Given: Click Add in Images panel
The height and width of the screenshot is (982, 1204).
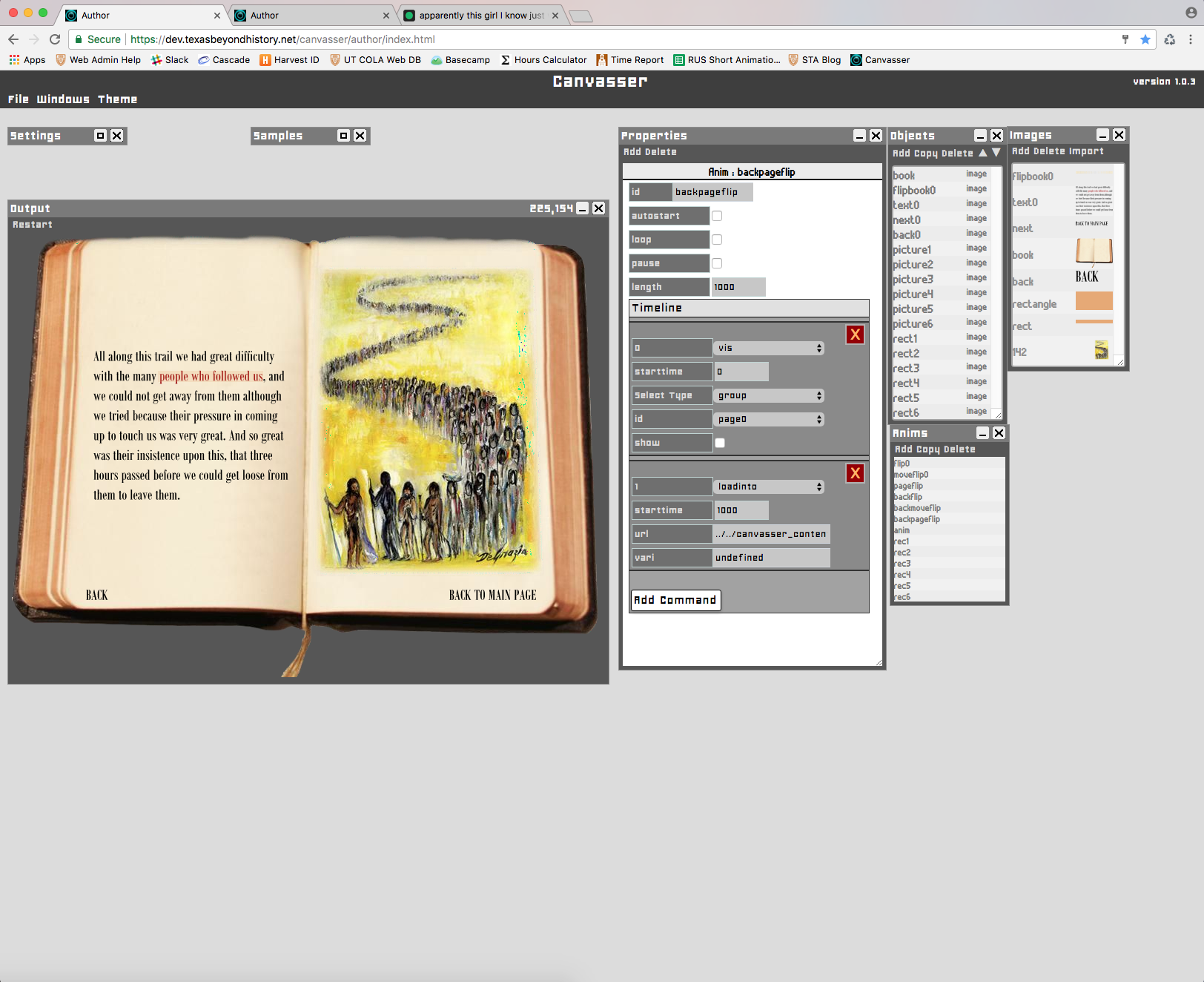Looking at the screenshot, I should (x=1021, y=151).
